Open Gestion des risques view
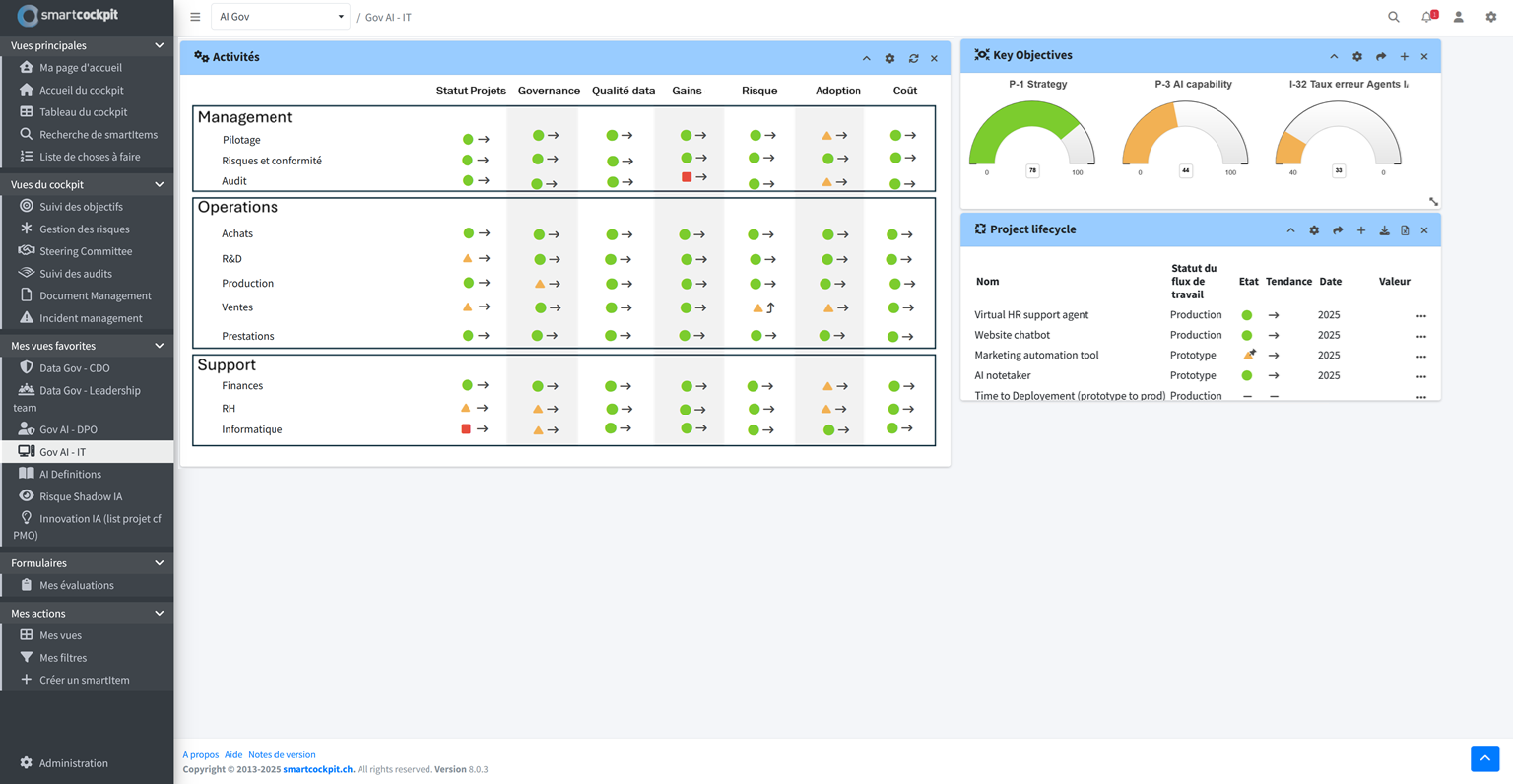The width and height of the screenshot is (1513, 784). (x=84, y=229)
